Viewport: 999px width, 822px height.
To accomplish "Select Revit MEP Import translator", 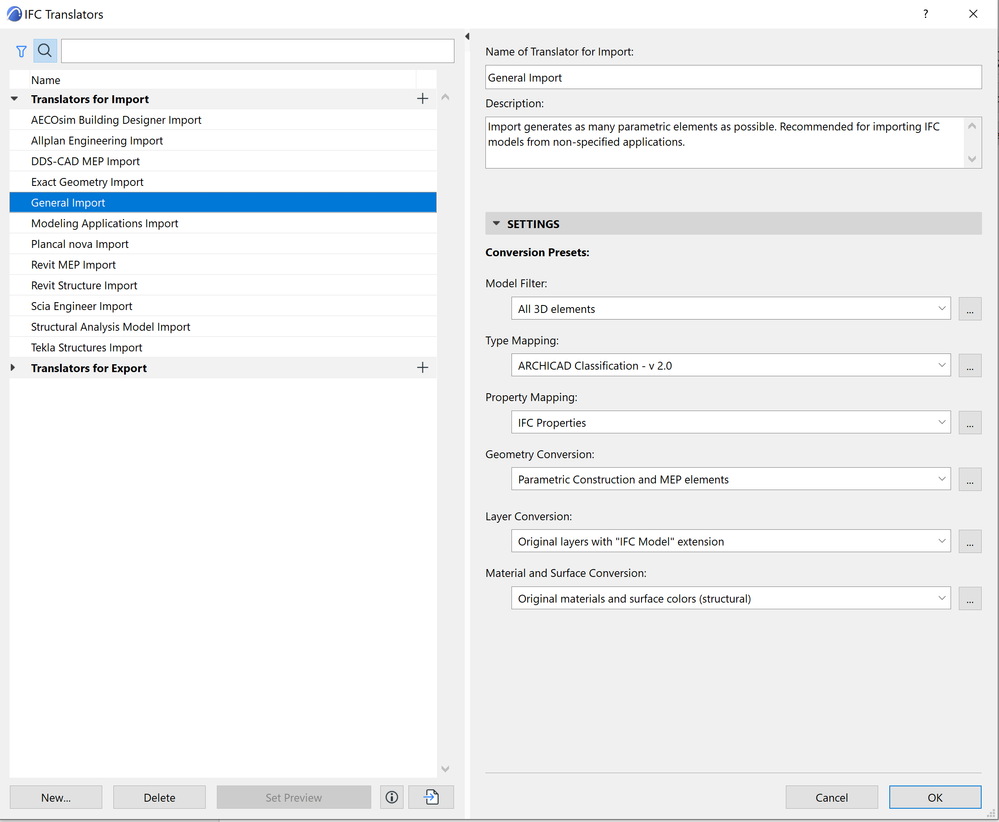I will [x=73, y=265].
